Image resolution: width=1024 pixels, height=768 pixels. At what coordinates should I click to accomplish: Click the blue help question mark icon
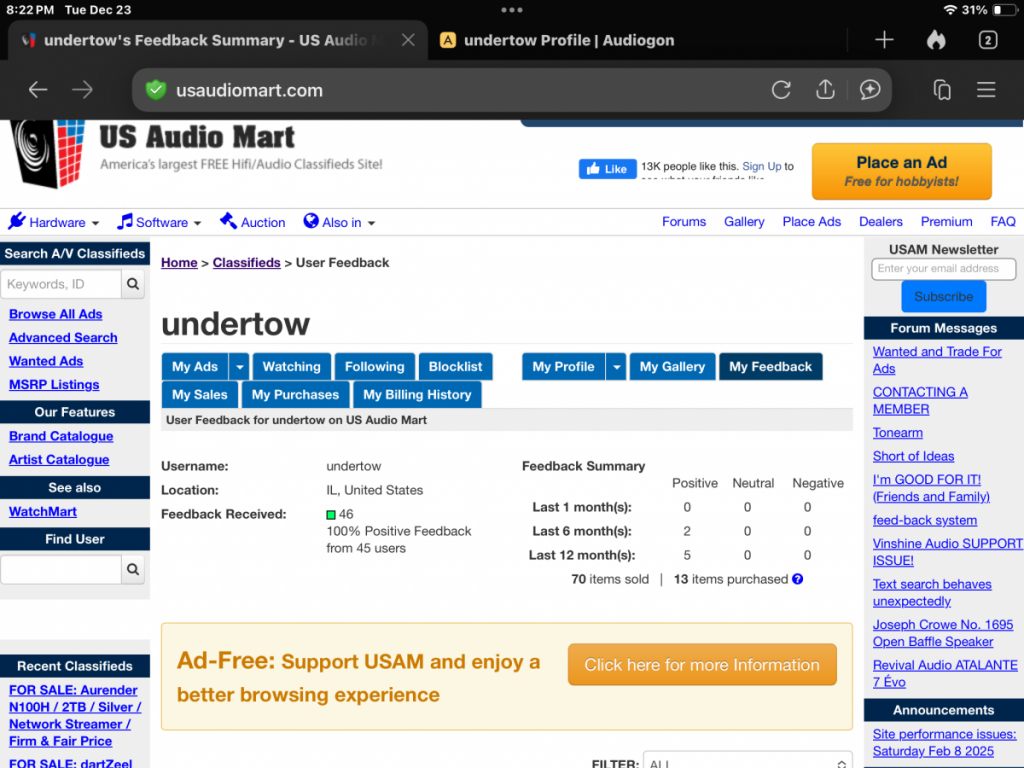[798, 579]
